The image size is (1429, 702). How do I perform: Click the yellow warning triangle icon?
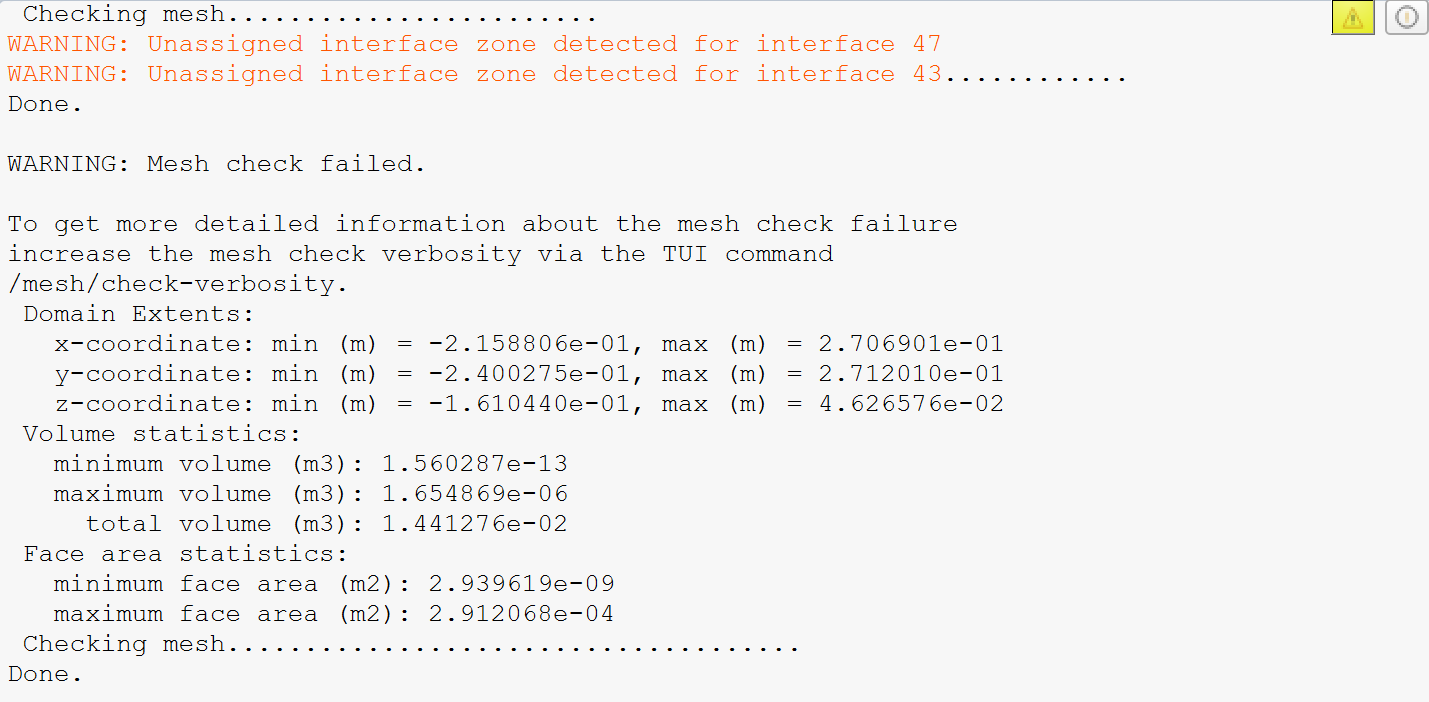pos(1353,18)
